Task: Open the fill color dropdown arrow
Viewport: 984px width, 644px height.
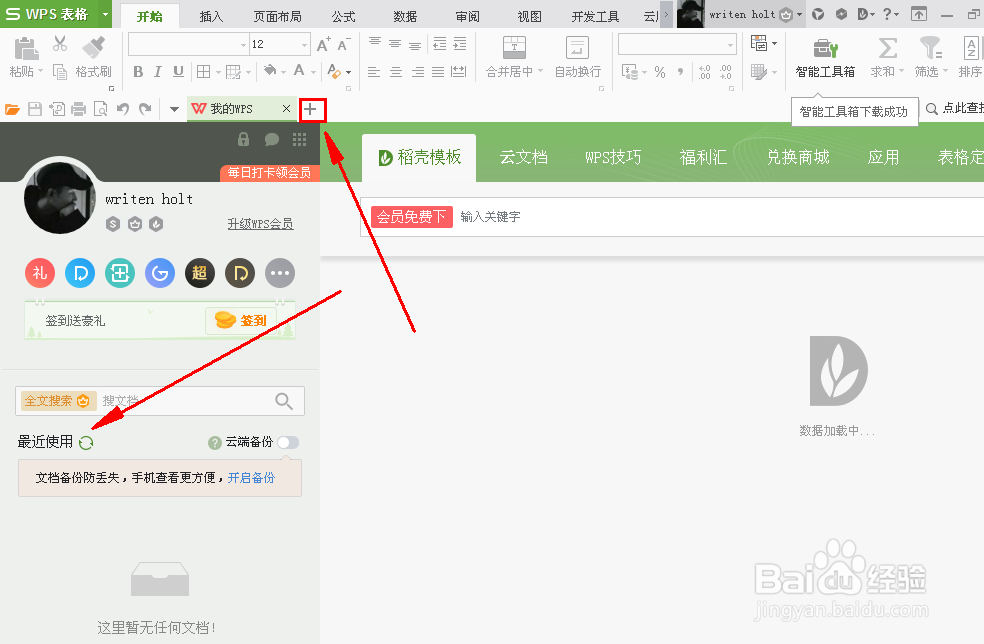Action: tap(283, 71)
